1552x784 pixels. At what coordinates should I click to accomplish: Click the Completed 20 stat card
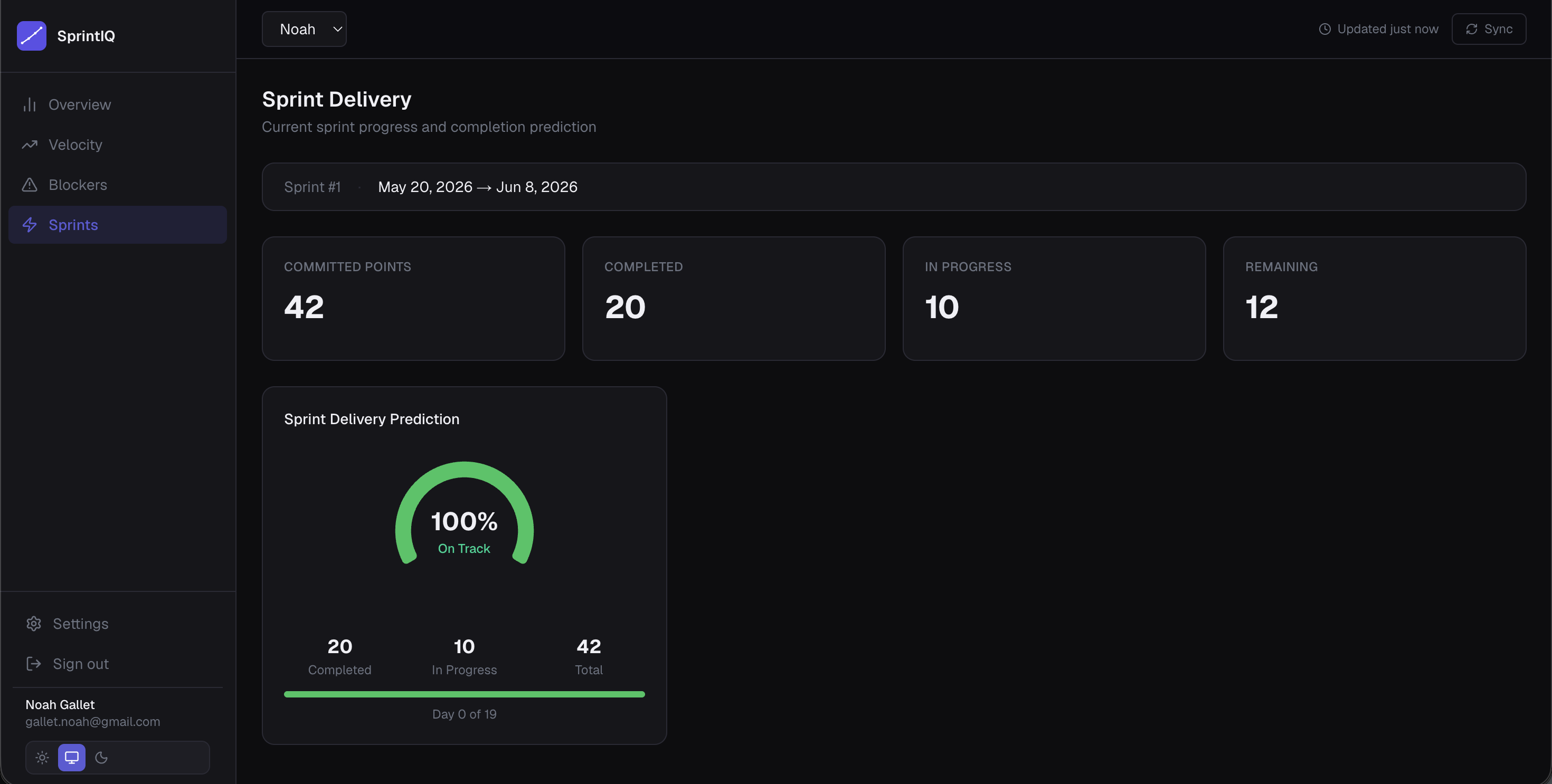(734, 299)
